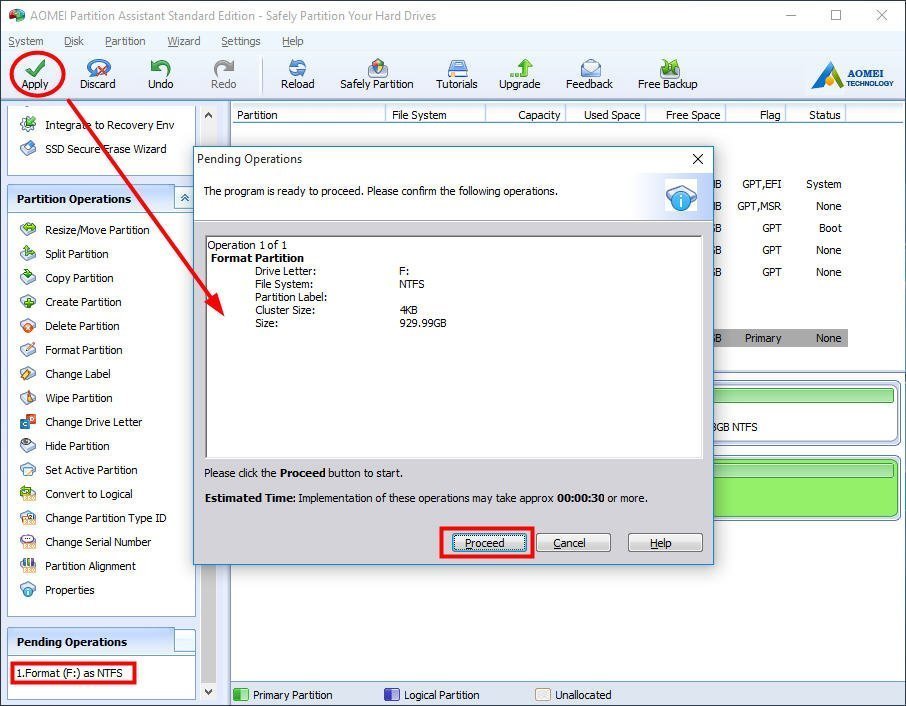Select Set Active Partition operation

pos(79,470)
